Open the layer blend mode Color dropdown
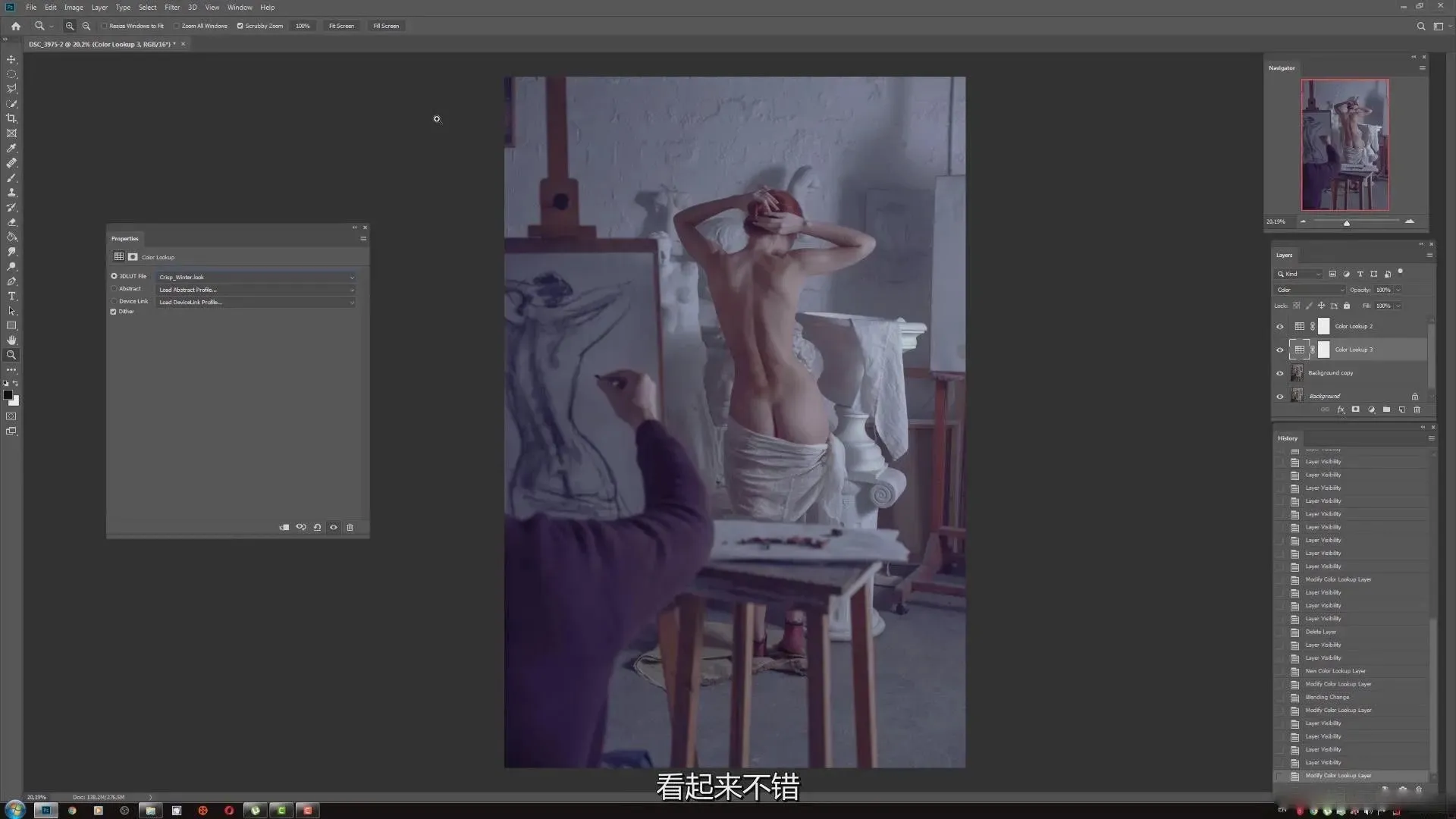This screenshot has width=1456, height=819. pos(1310,290)
